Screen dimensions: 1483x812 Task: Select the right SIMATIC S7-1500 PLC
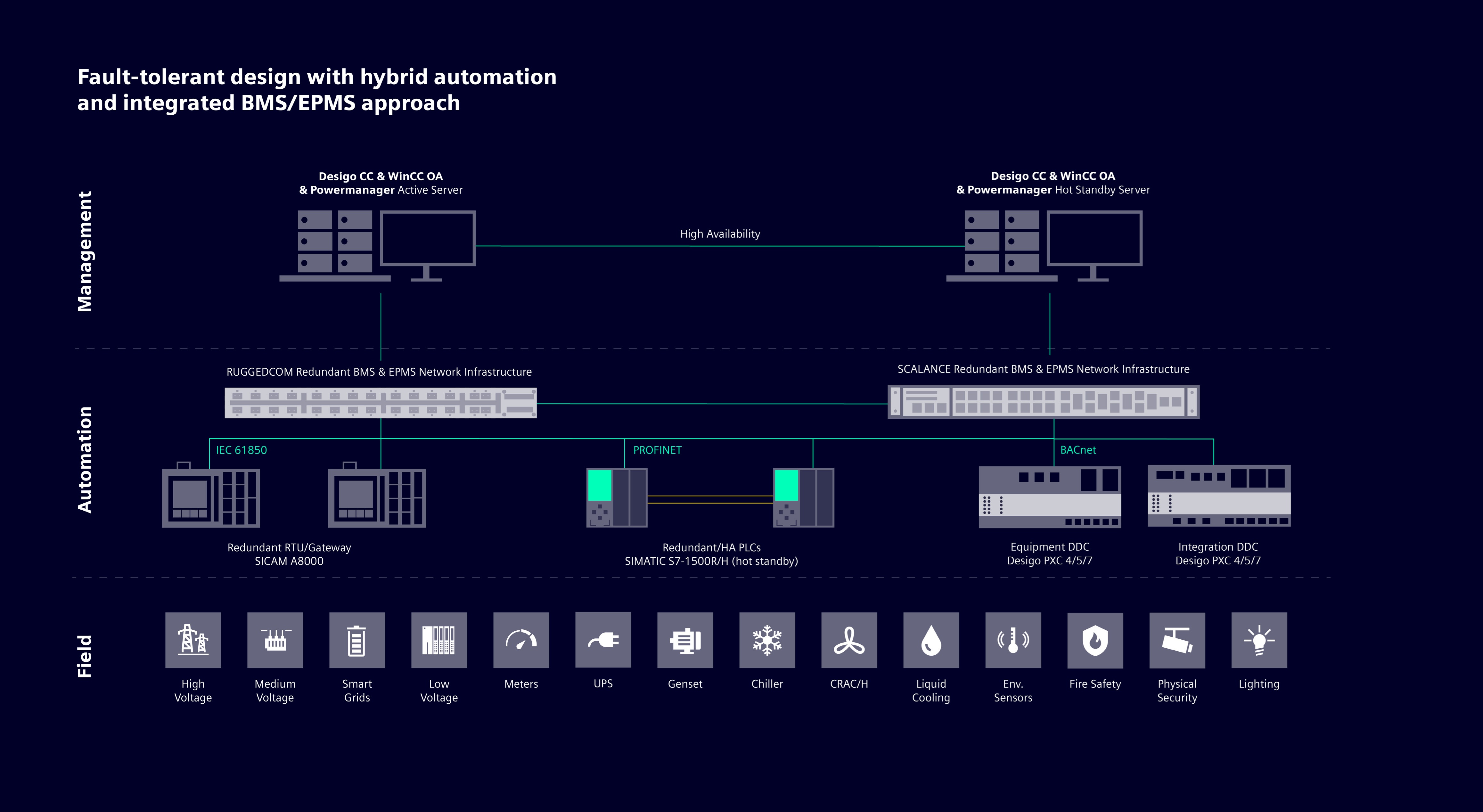(804, 497)
